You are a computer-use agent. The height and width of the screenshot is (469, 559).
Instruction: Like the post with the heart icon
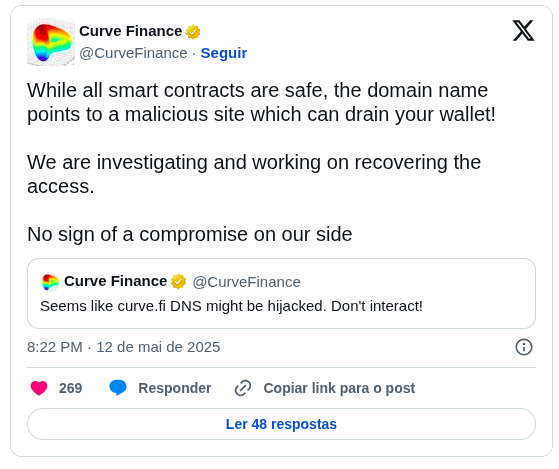(39, 388)
